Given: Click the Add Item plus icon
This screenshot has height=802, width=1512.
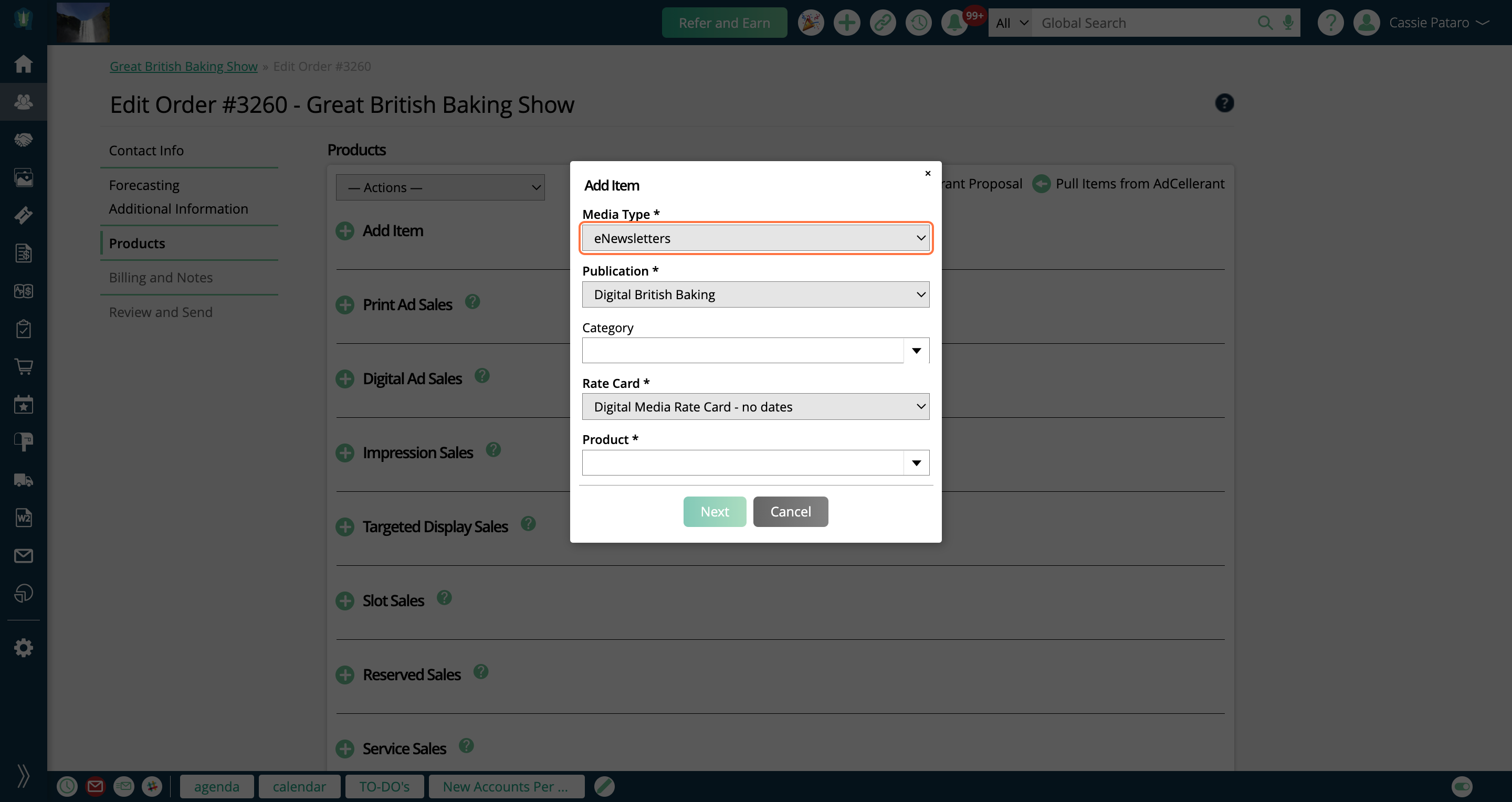Looking at the screenshot, I should tap(345, 231).
